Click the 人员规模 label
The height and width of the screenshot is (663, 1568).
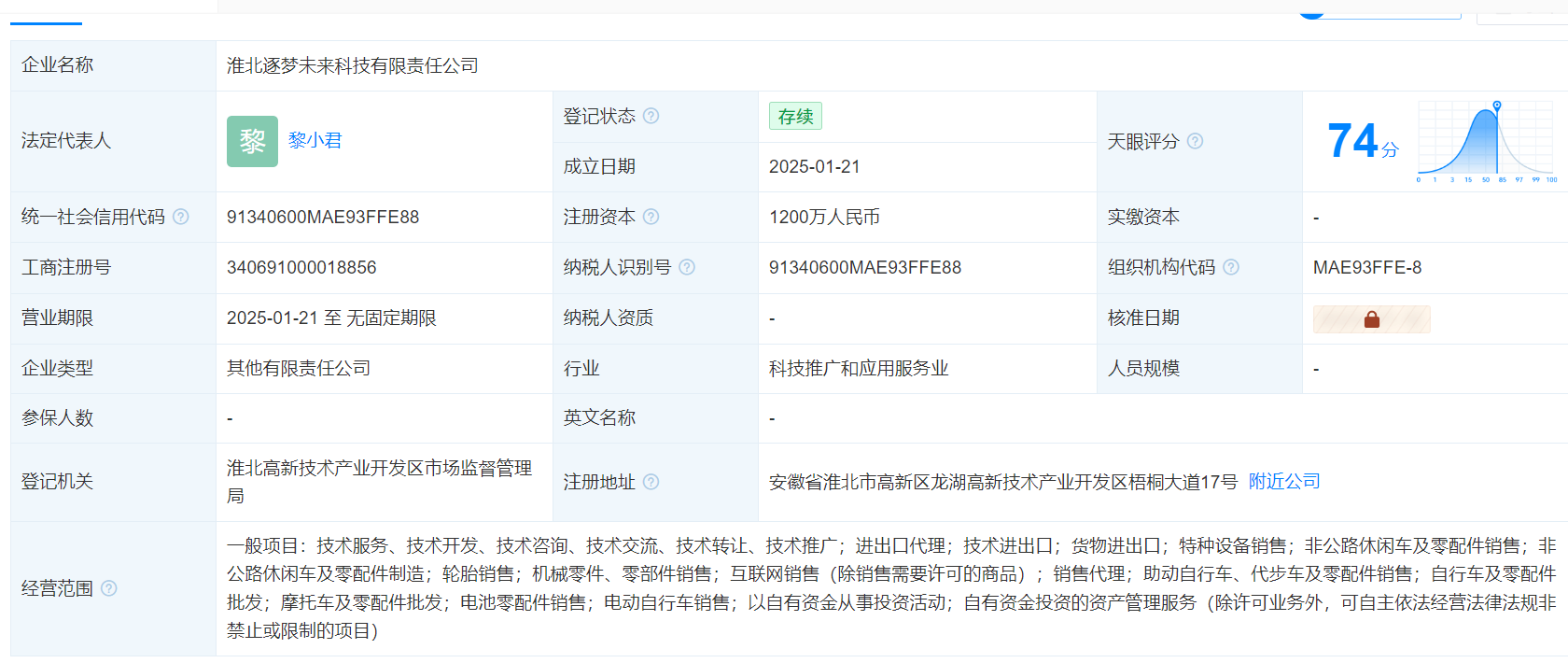(1143, 368)
